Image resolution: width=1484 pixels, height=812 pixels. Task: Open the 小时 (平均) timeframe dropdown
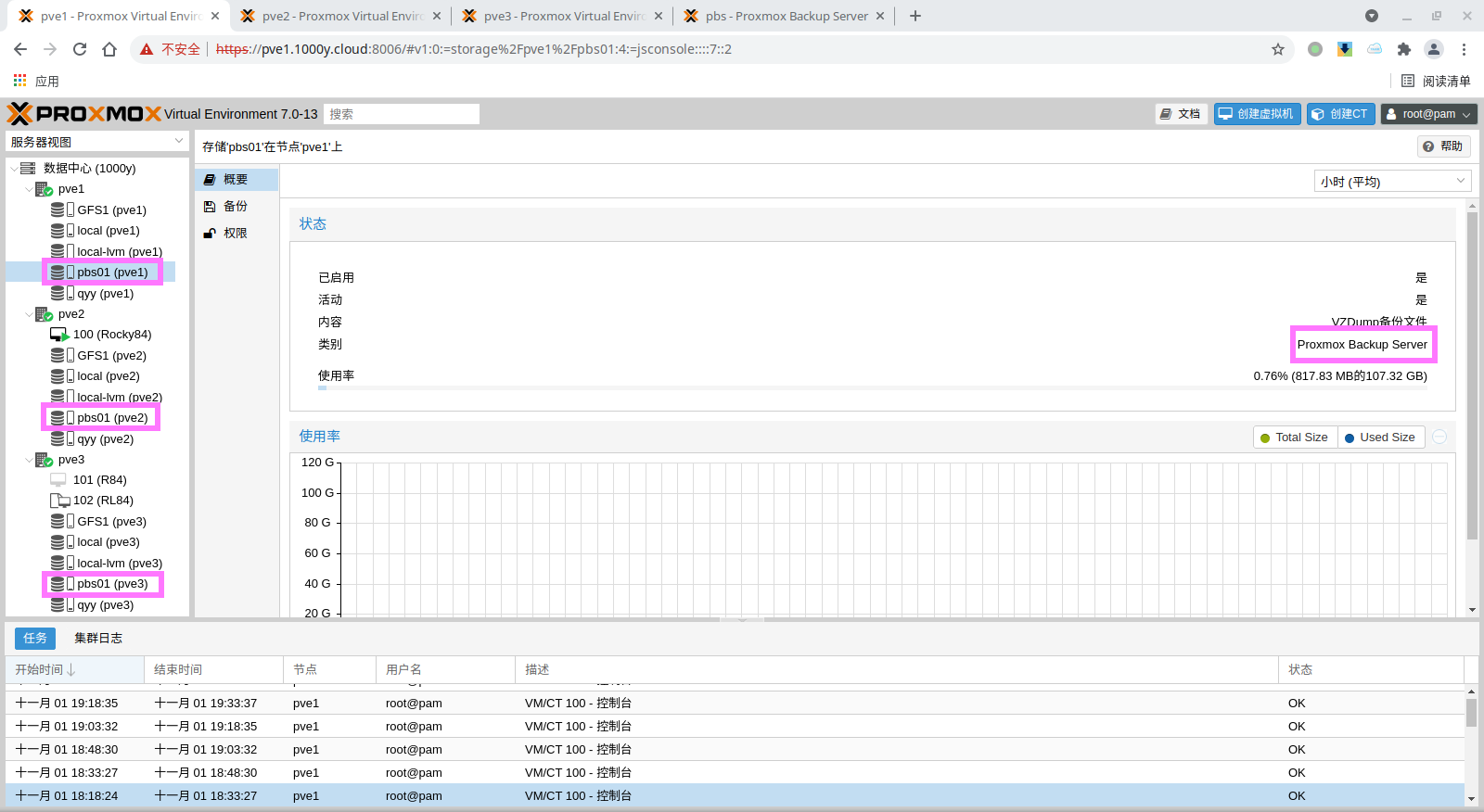[x=1392, y=182]
